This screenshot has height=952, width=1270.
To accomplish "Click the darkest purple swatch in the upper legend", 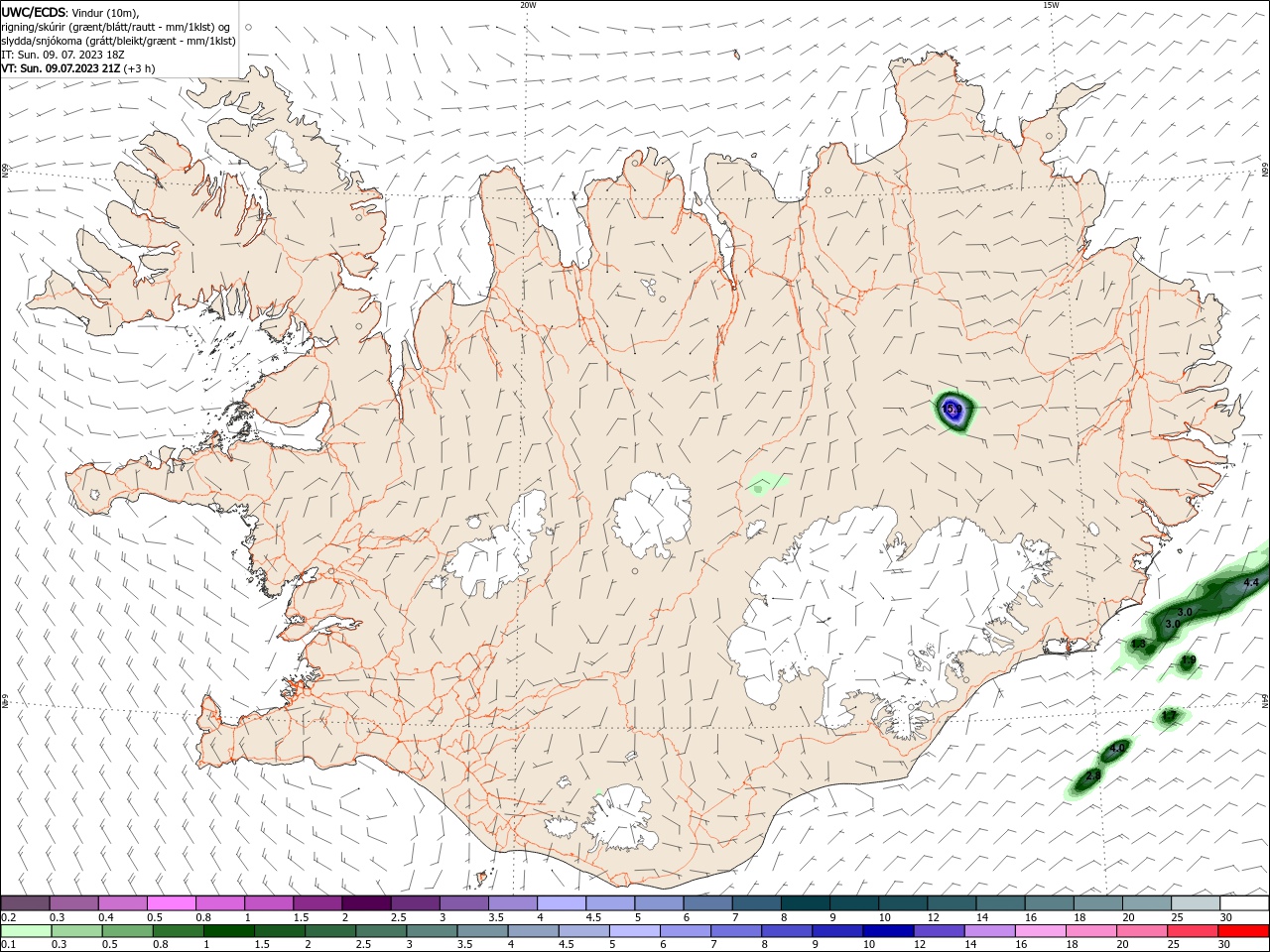I will [365, 903].
